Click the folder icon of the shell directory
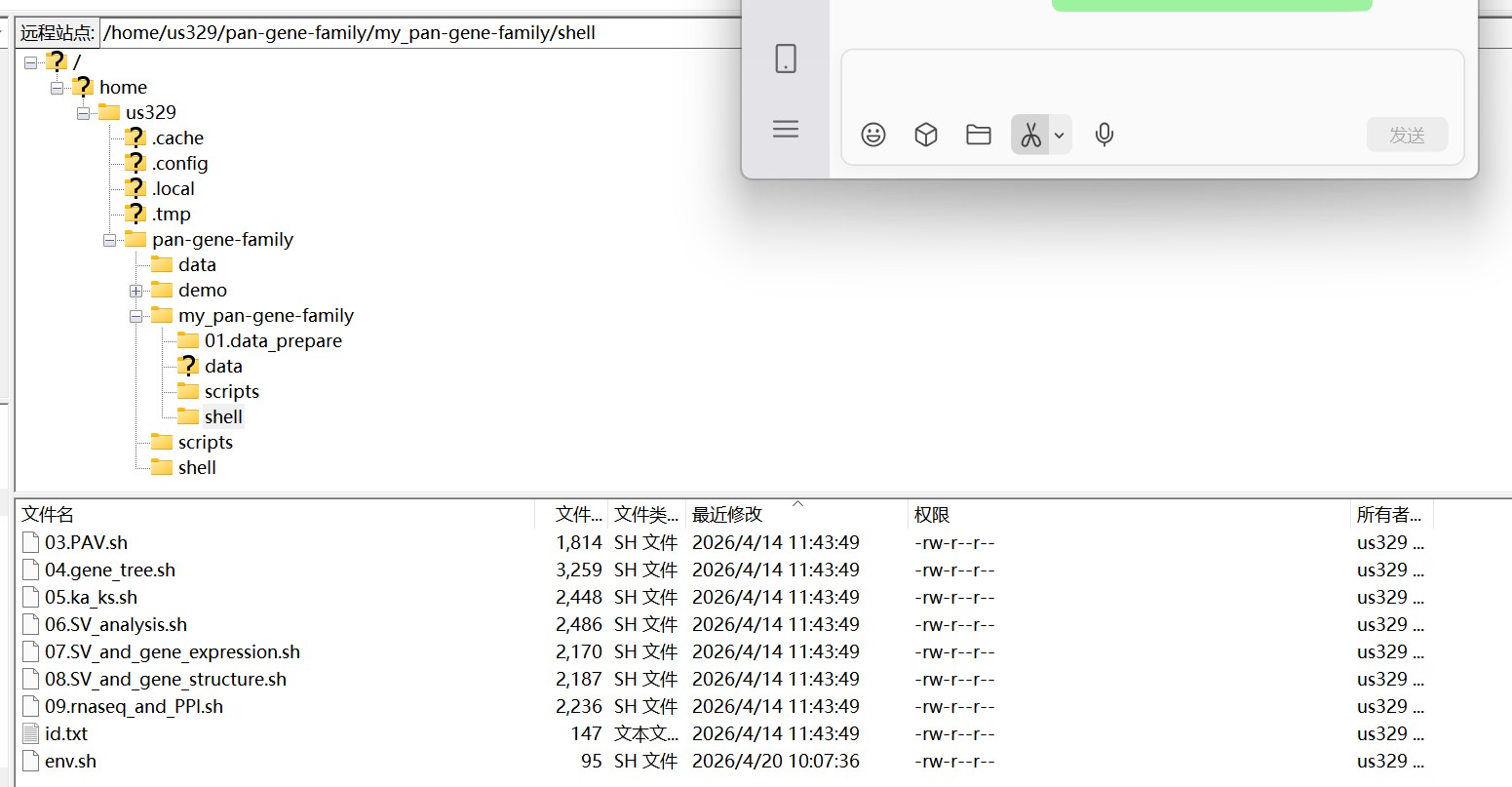The height and width of the screenshot is (787, 1512). (x=186, y=416)
